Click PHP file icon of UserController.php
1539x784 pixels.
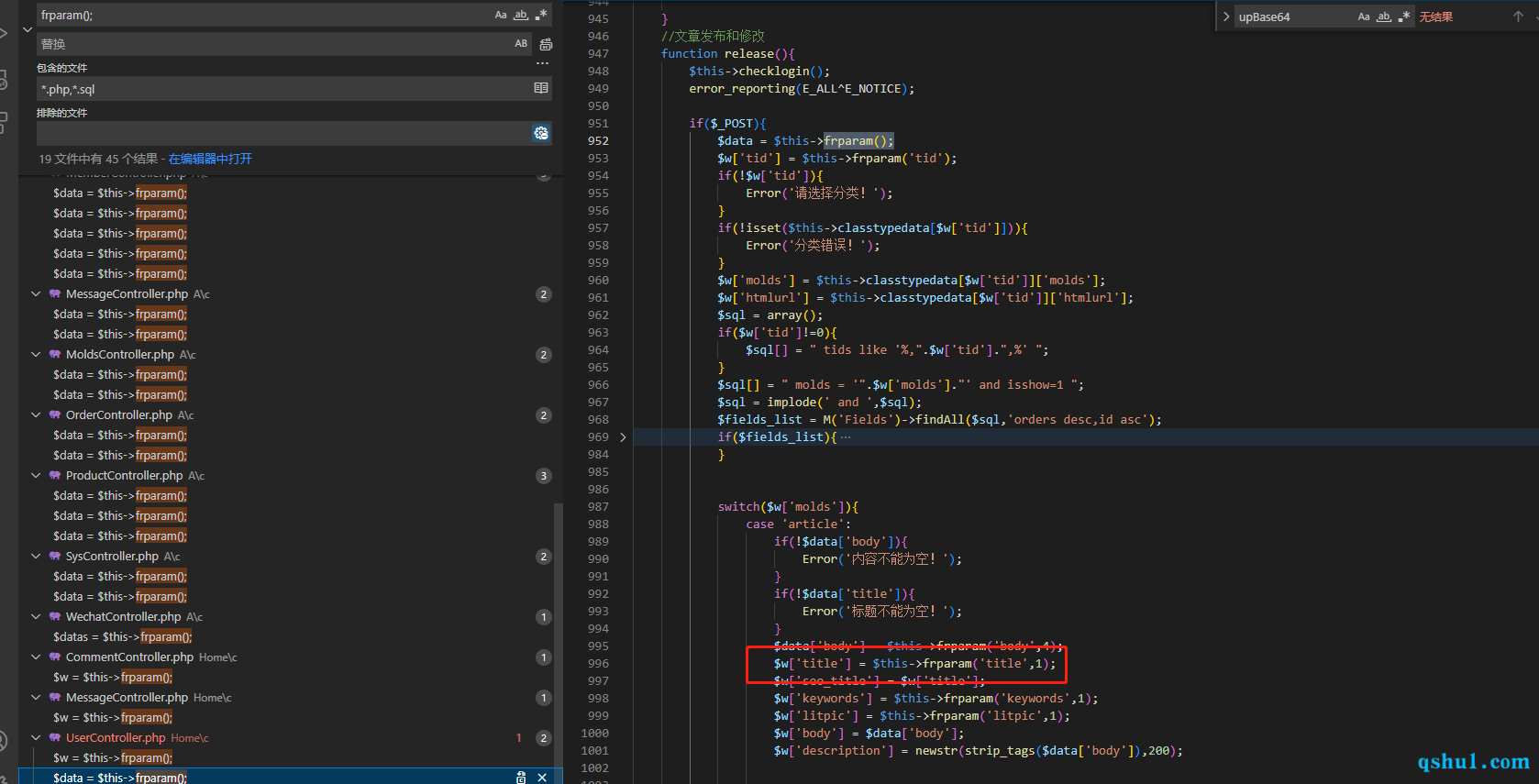coord(55,738)
